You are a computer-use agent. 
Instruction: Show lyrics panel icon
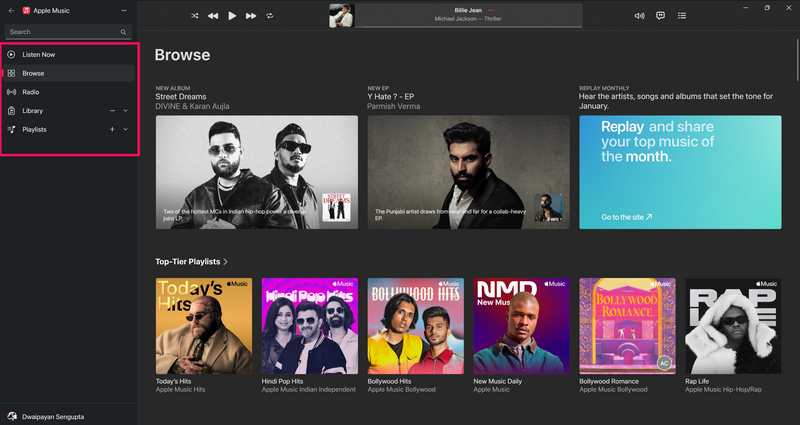[x=660, y=16]
